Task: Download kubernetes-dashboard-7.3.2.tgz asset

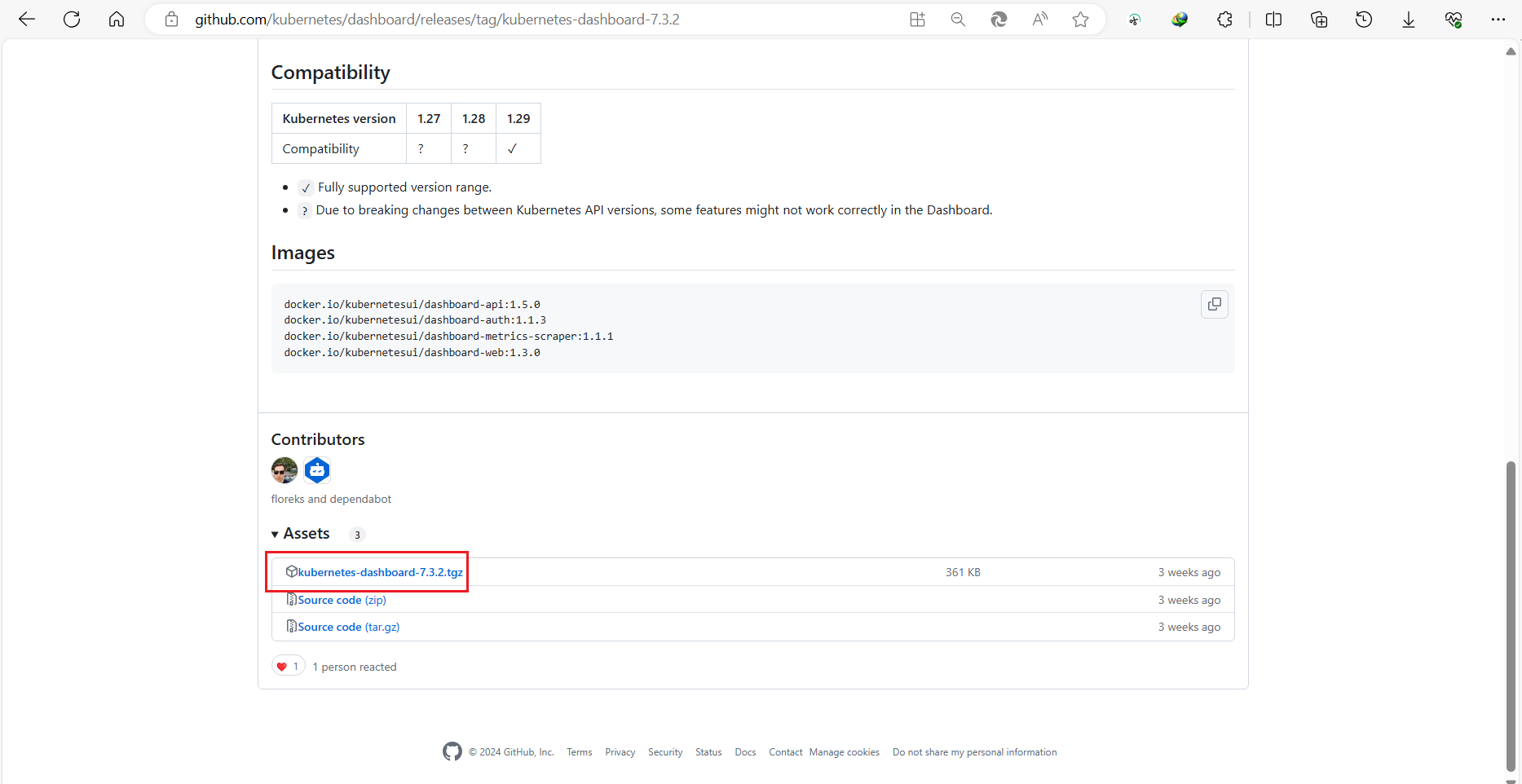Action: pos(380,572)
